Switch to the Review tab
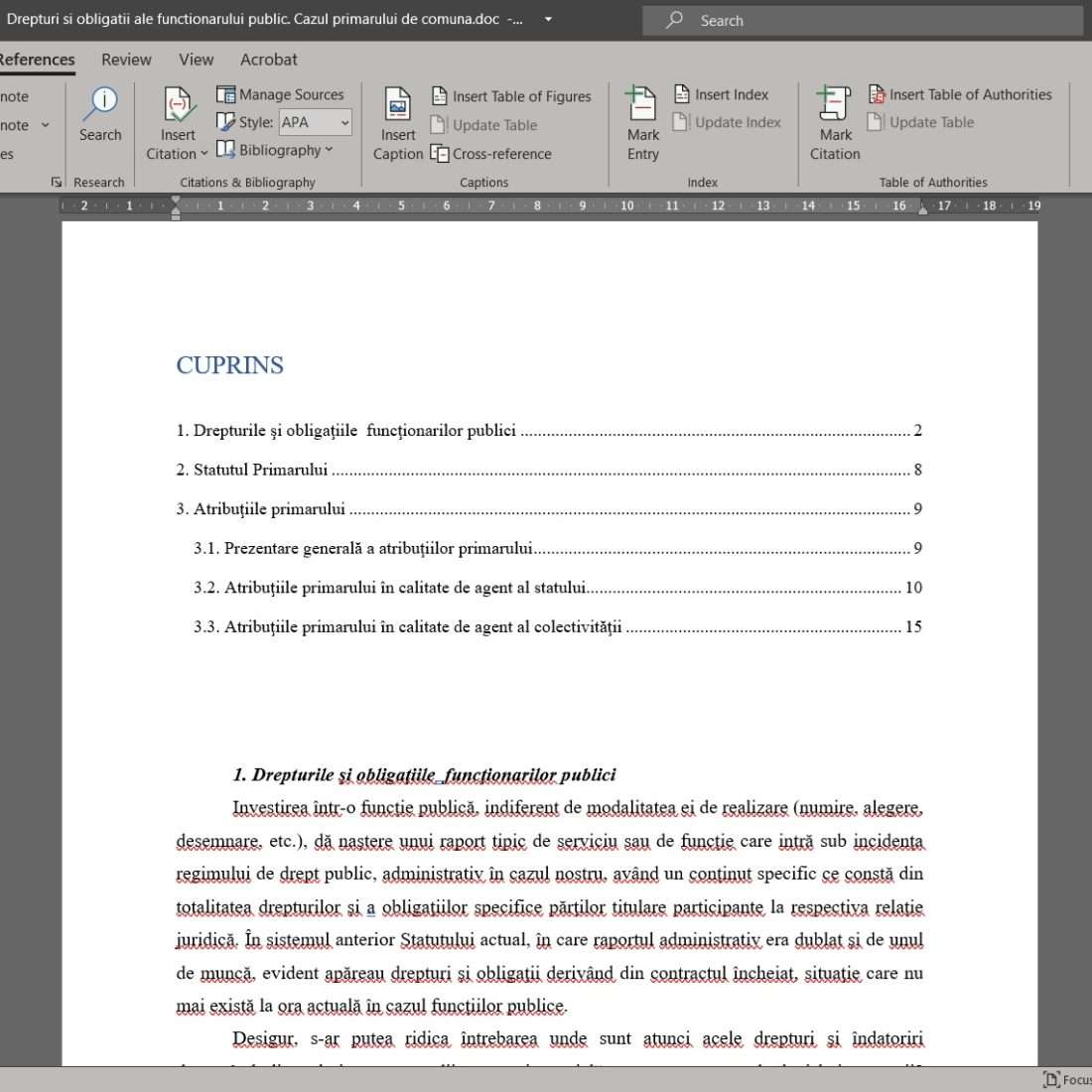The height and width of the screenshot is (1092, 1092). point(126,60)
